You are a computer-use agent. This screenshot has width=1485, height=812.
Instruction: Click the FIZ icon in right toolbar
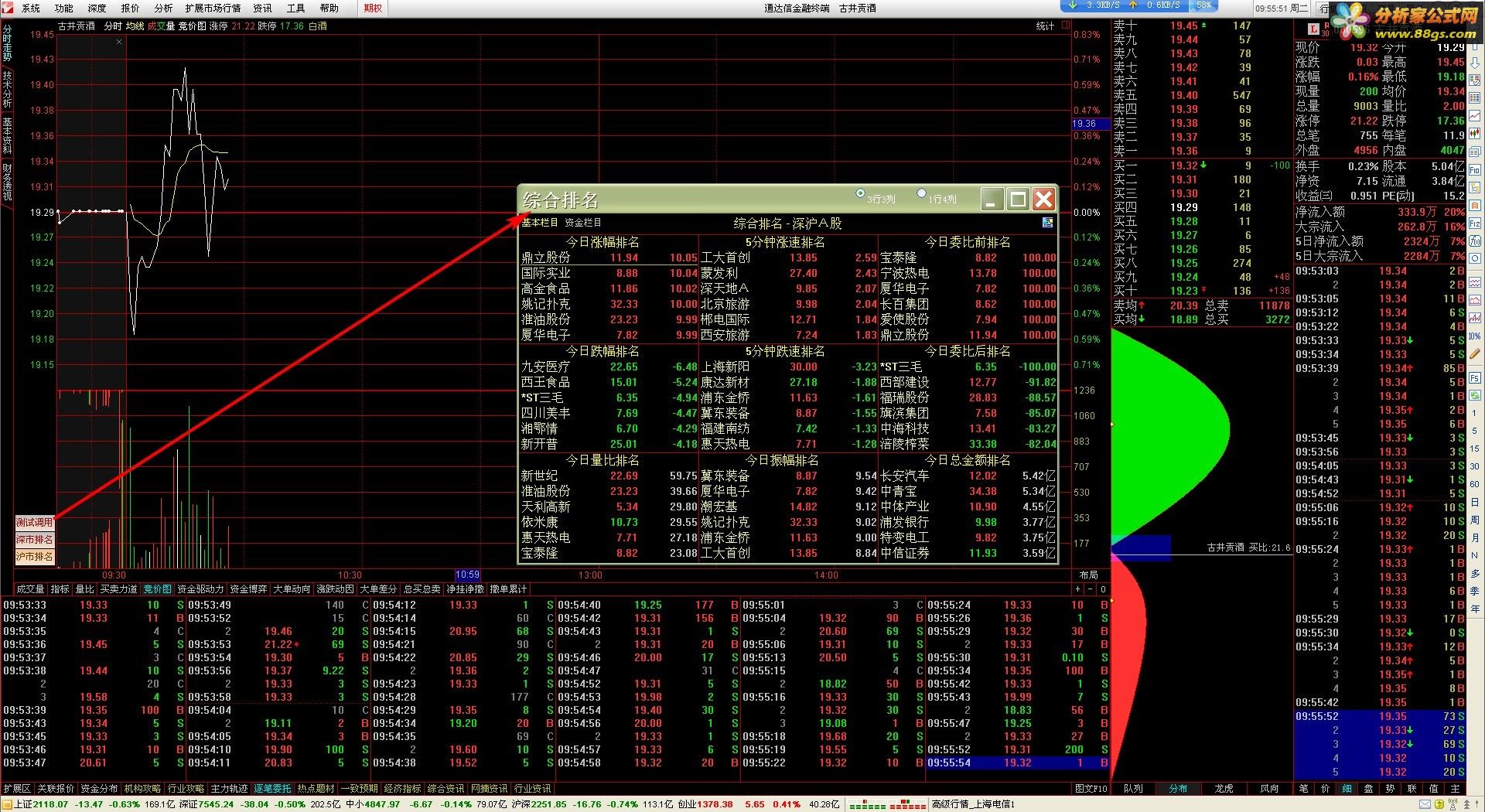coord(1476,223)
